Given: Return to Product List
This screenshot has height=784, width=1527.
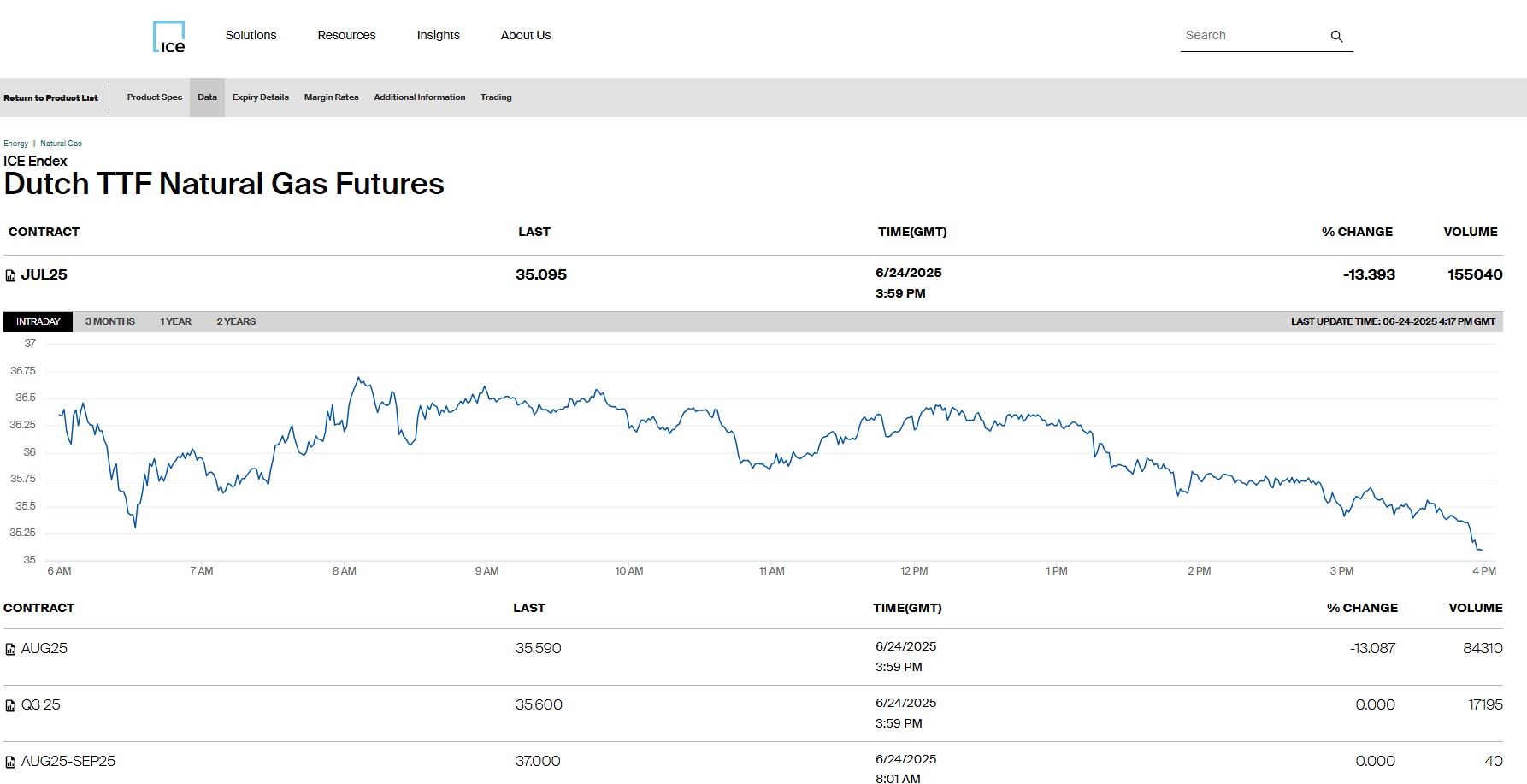Looking at the screenshot, I should point(50,97).
